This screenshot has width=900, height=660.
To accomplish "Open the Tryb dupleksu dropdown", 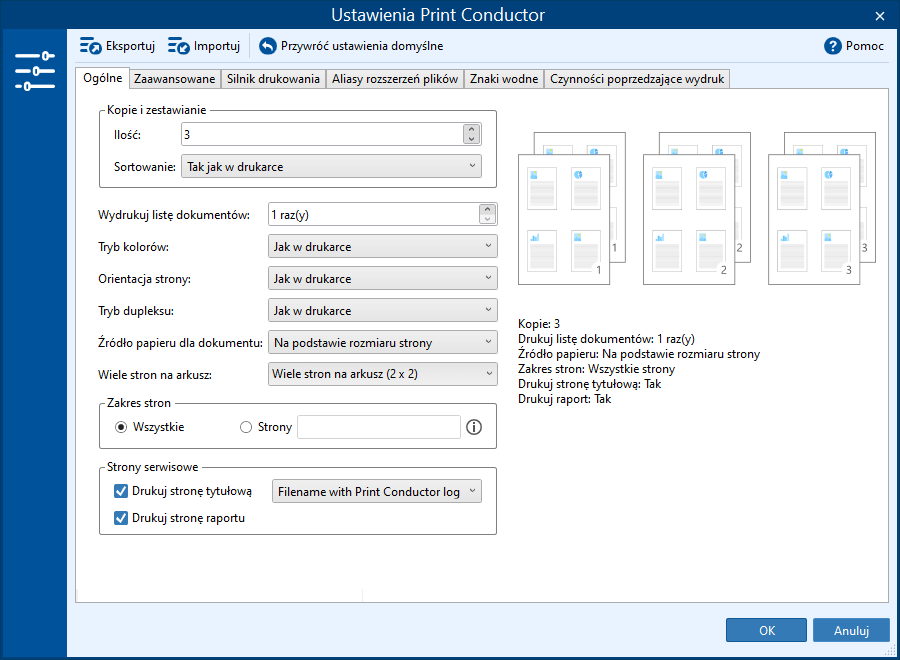I will click(x=382, y=310).
